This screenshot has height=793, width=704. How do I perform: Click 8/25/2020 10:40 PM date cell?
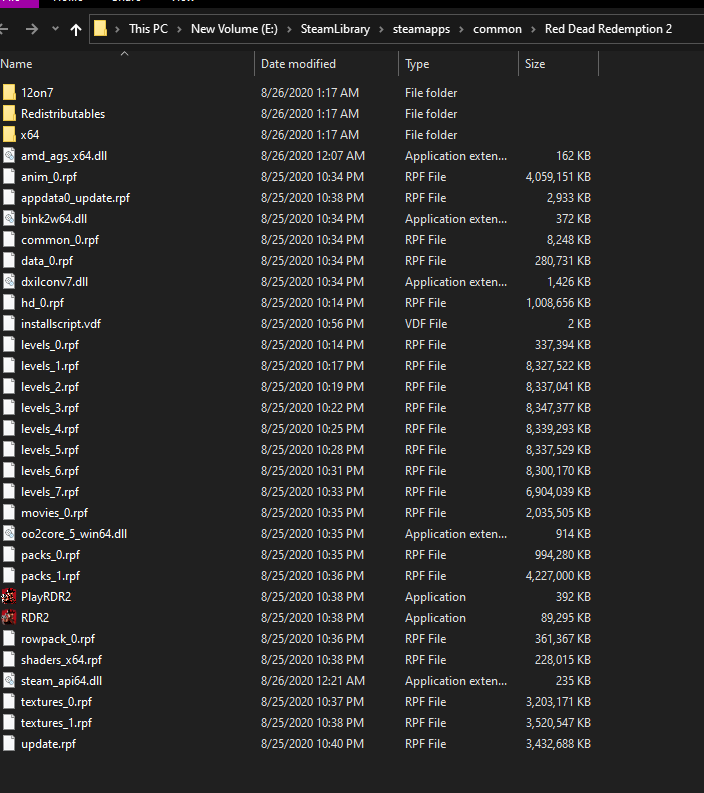coord(312,743)
